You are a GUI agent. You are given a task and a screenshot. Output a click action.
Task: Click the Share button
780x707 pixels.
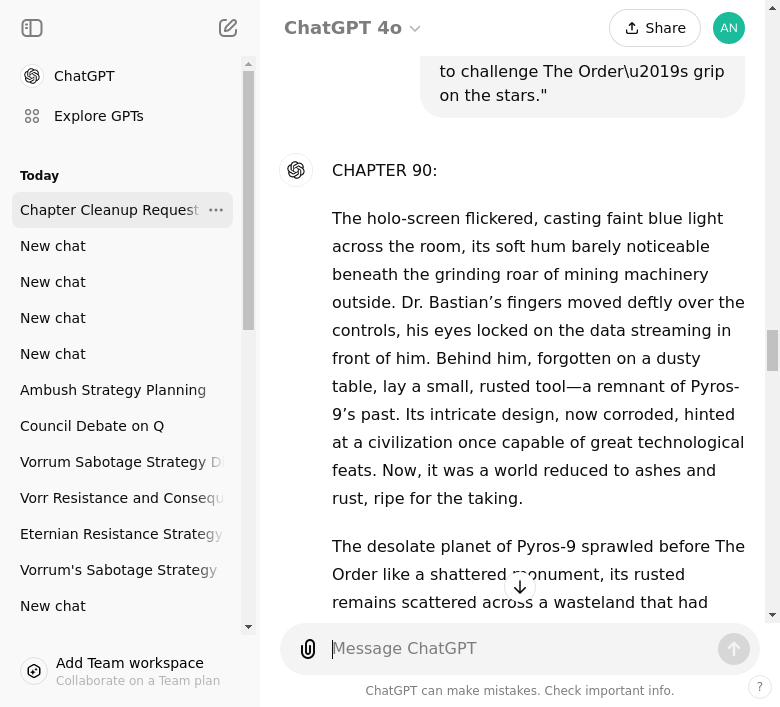click(655, 28)
